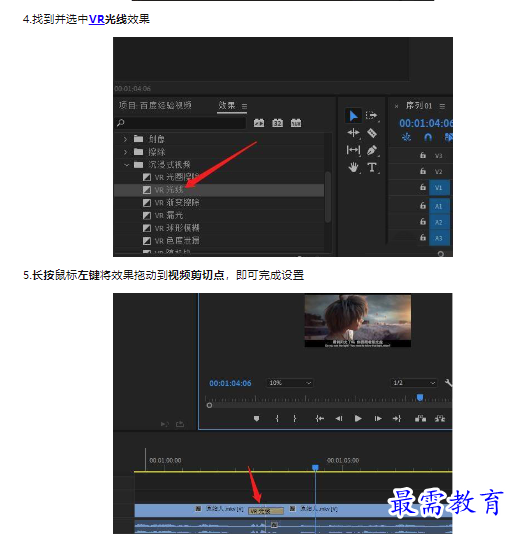
Task: Click the Step Back one frame button
Action: tap(339, 419)
